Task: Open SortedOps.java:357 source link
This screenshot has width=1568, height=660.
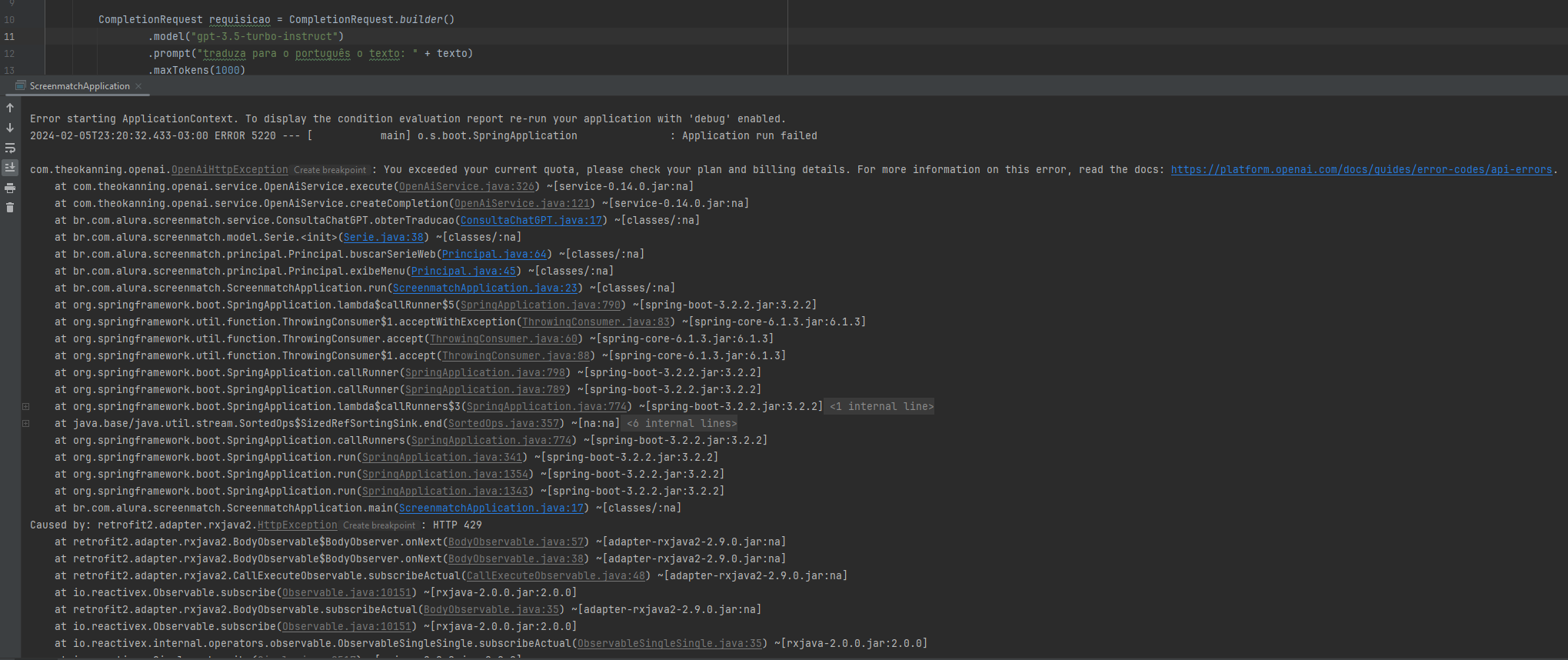Action: (x=503, y=423)
